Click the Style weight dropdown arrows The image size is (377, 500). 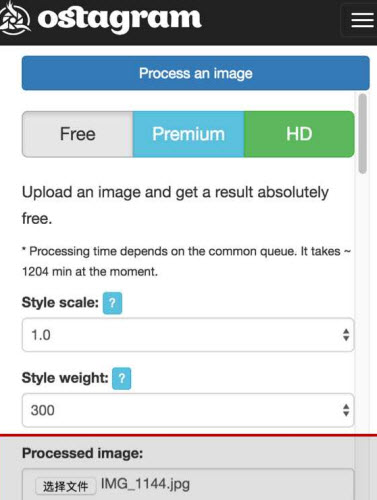(x=346, y=410)
